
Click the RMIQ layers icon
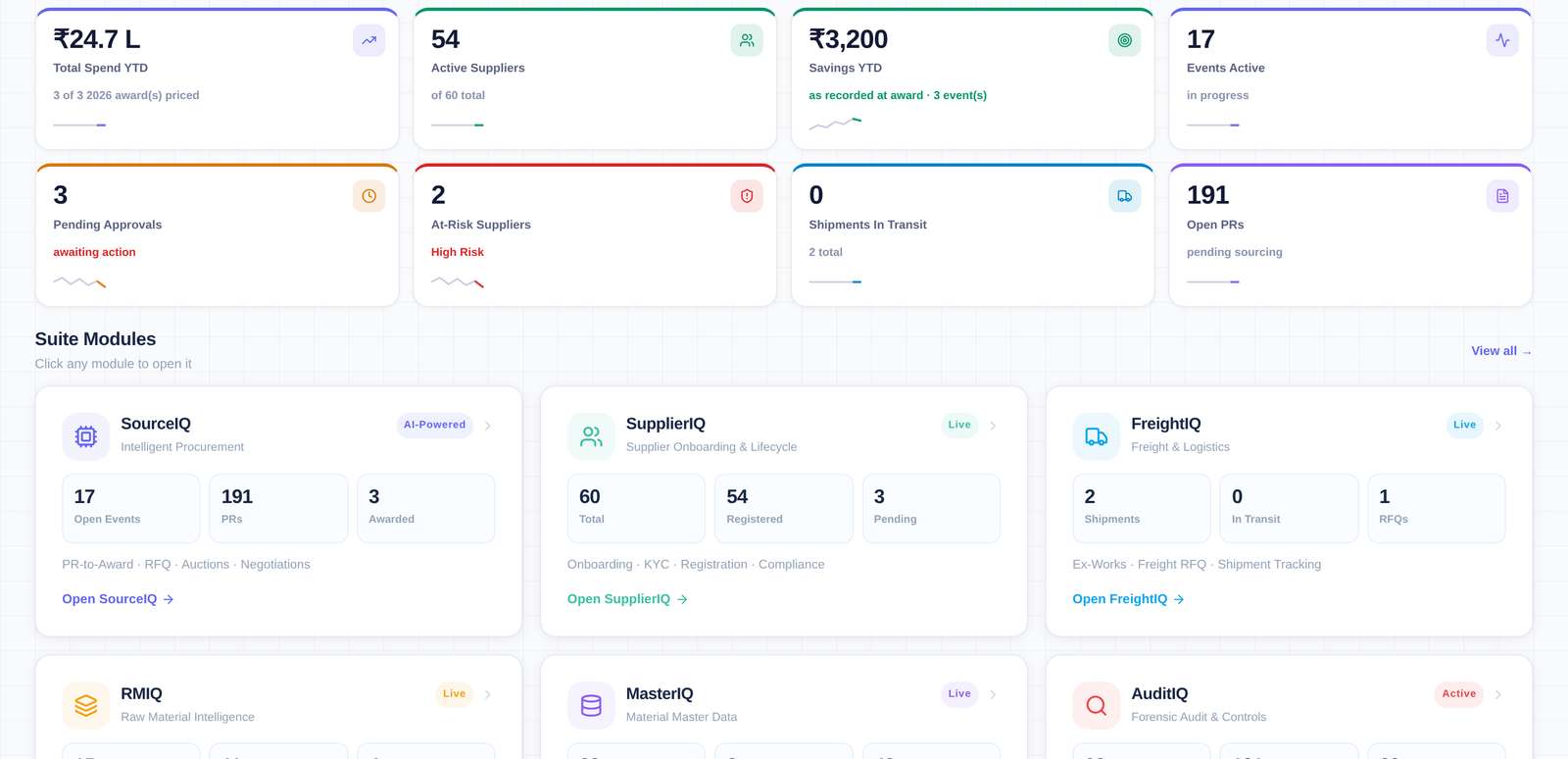pos(86,706)
